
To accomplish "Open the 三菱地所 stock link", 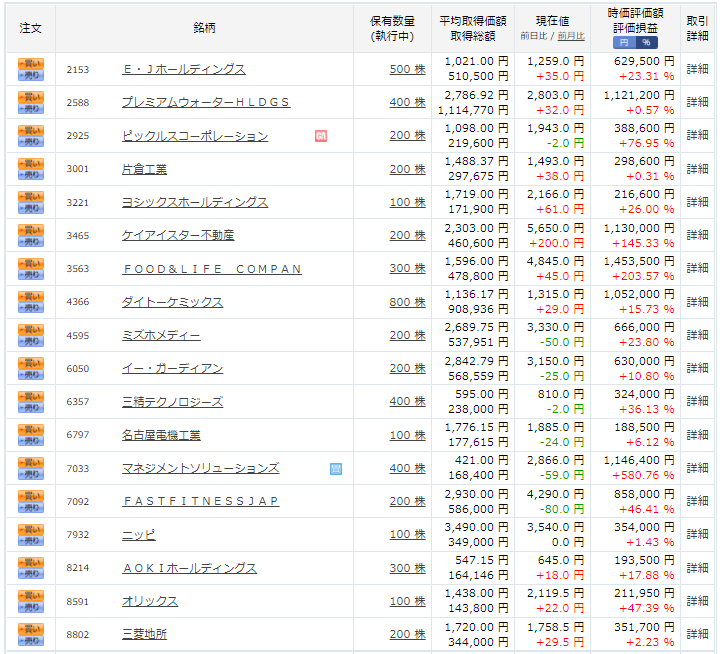I will (144, 634).
